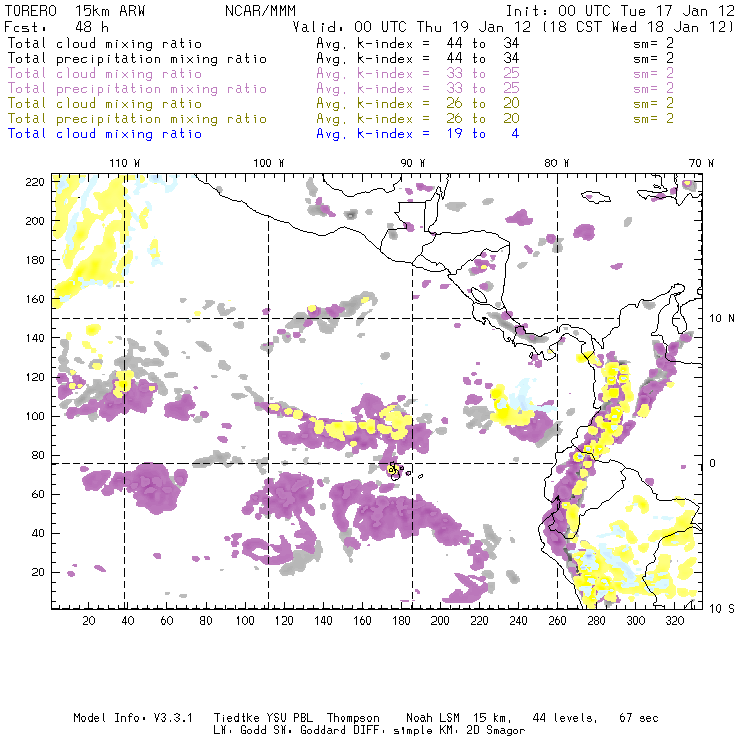Click the x-axis tick label '260'
740x740 pixels.
point(557,621)
